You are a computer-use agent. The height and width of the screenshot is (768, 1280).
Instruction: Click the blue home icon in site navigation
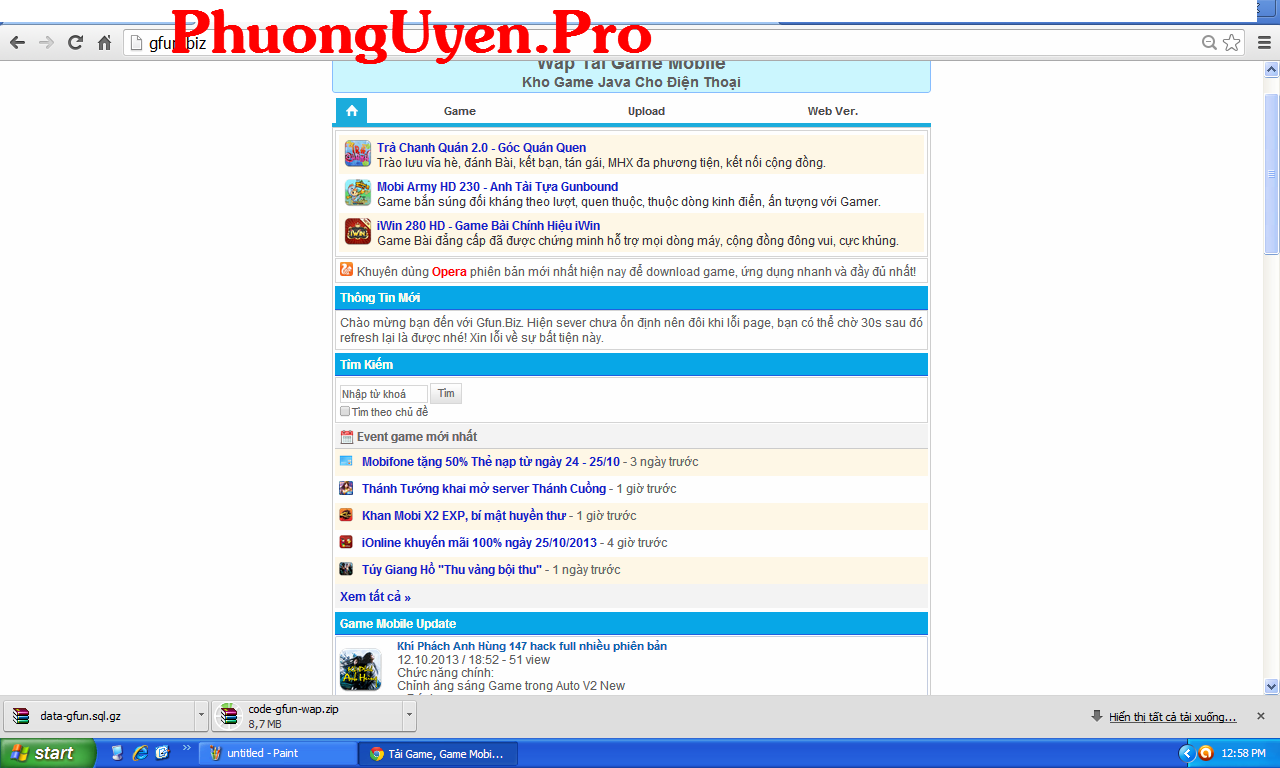coord(351,111)
